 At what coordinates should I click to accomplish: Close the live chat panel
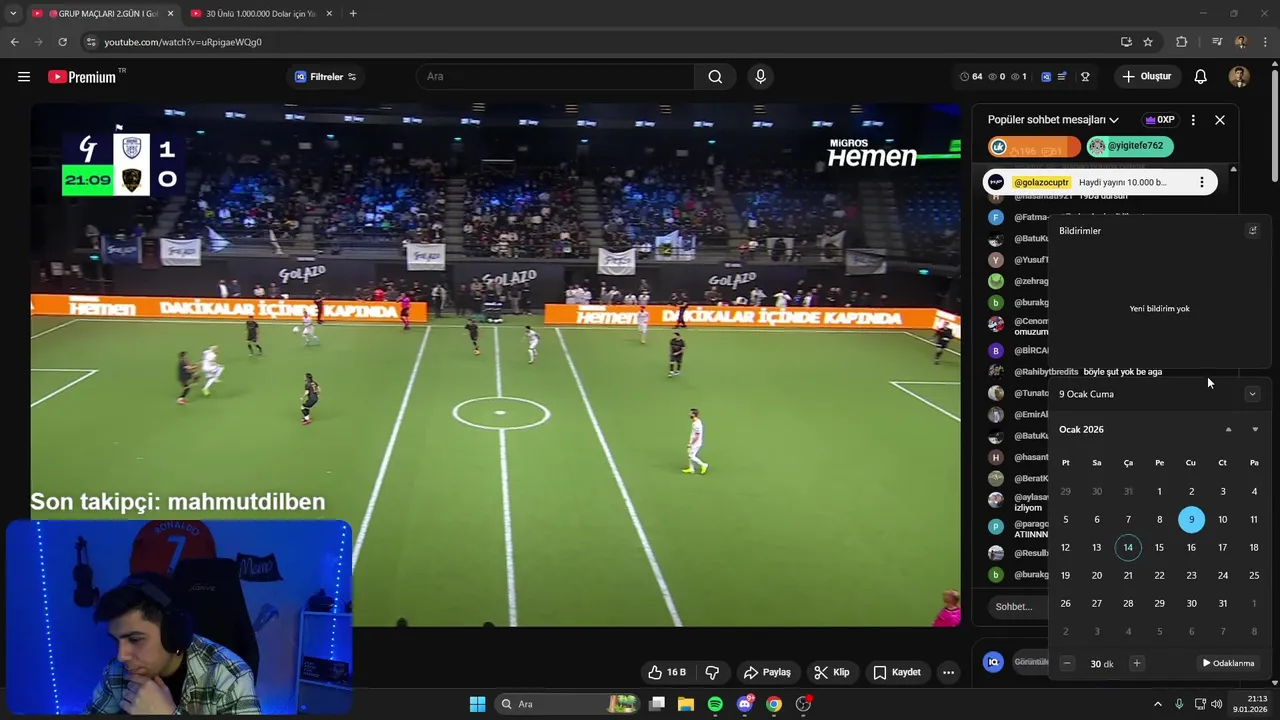[x=1220, y=120]
